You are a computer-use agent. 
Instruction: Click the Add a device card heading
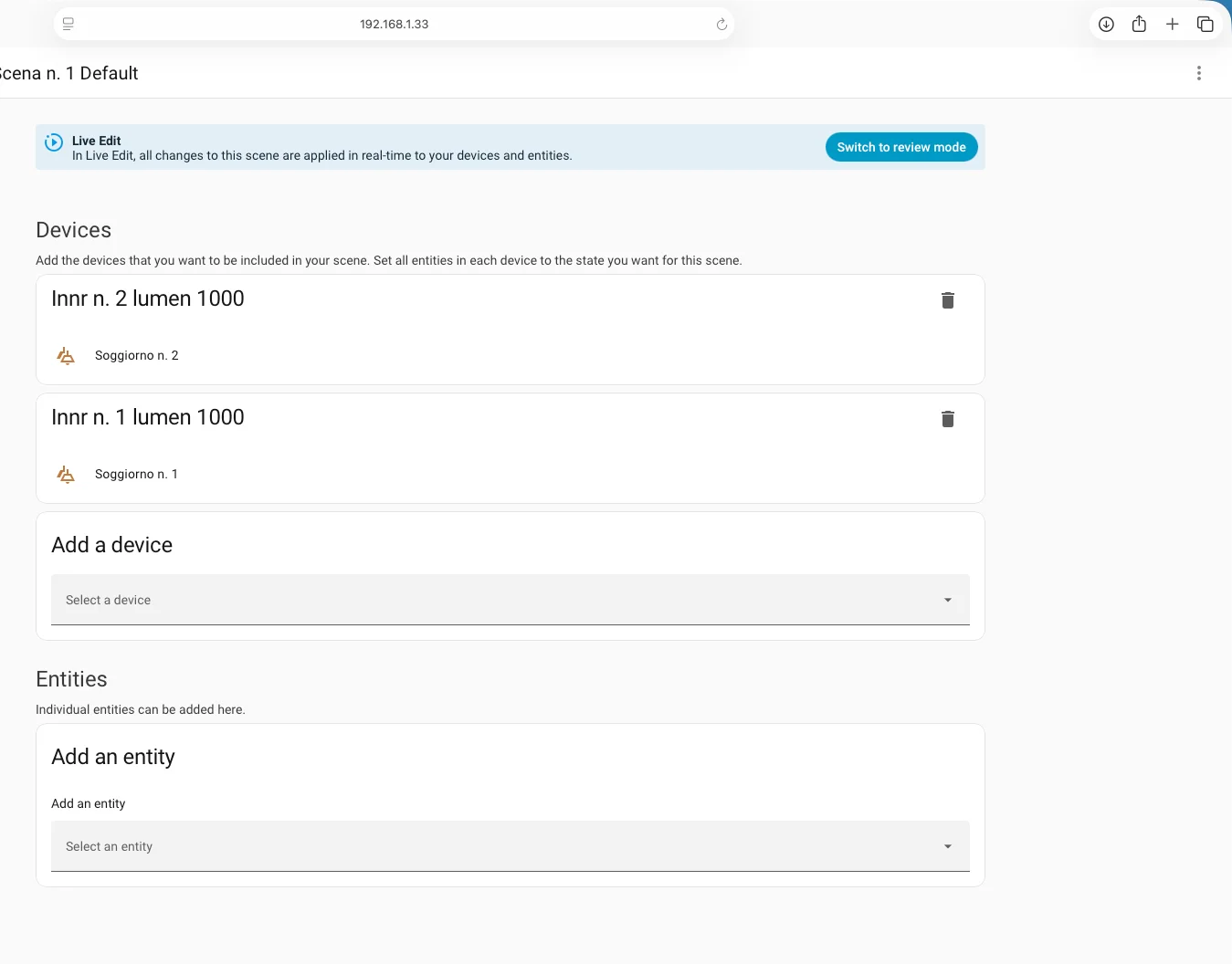[x=112, y=545]
